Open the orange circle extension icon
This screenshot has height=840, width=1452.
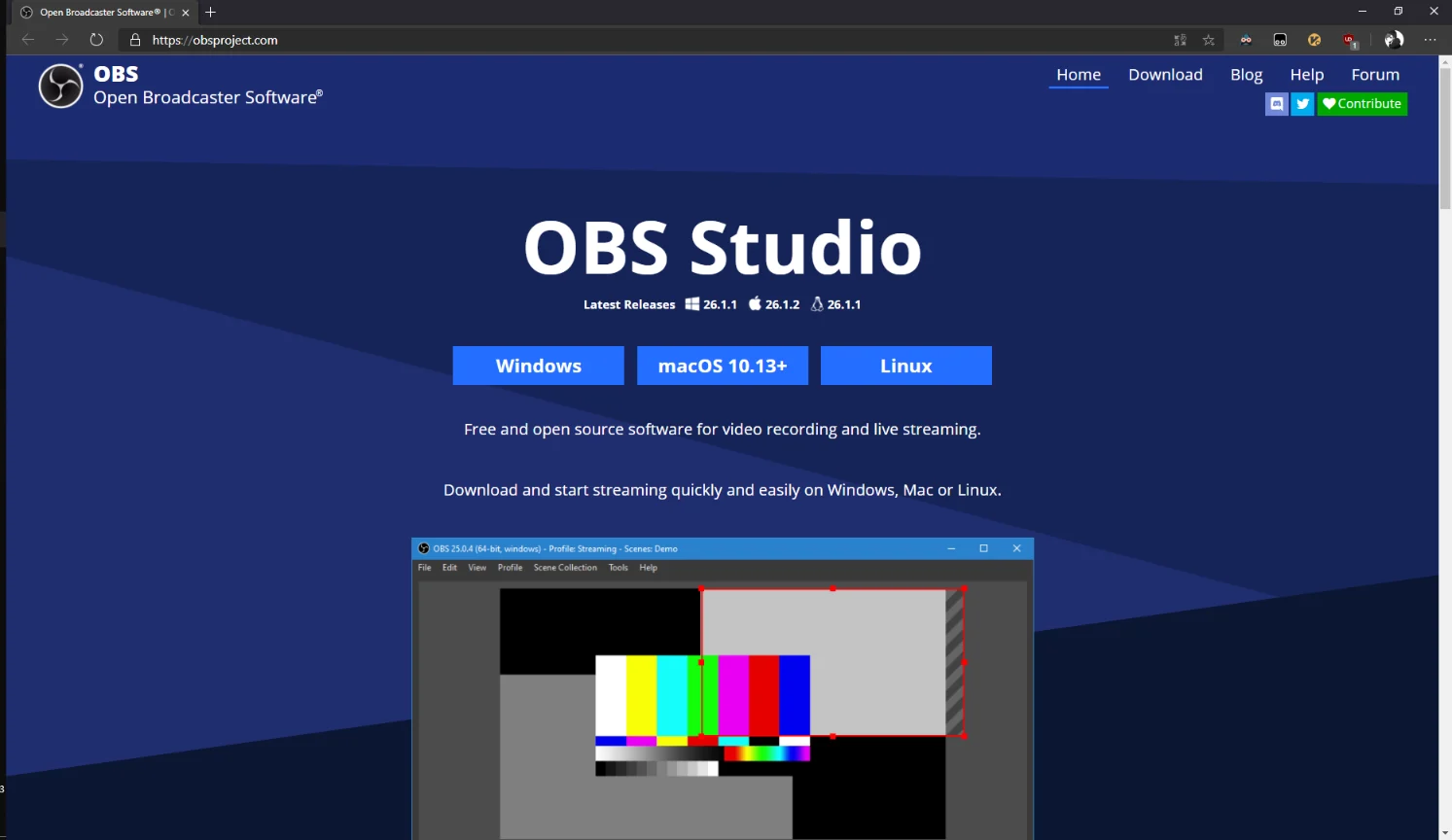tap(1314, 40)
